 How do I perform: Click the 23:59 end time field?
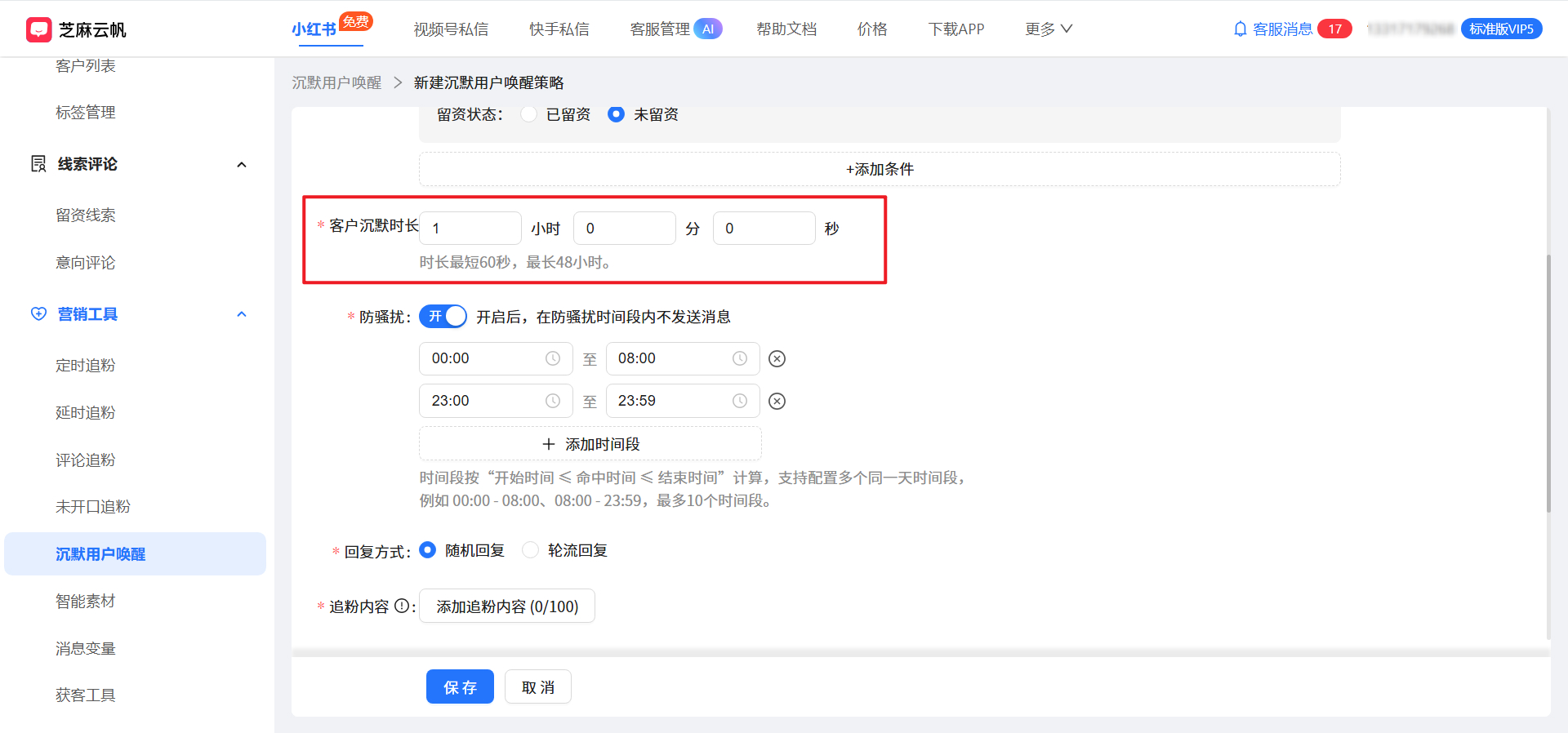pos(683,401)
